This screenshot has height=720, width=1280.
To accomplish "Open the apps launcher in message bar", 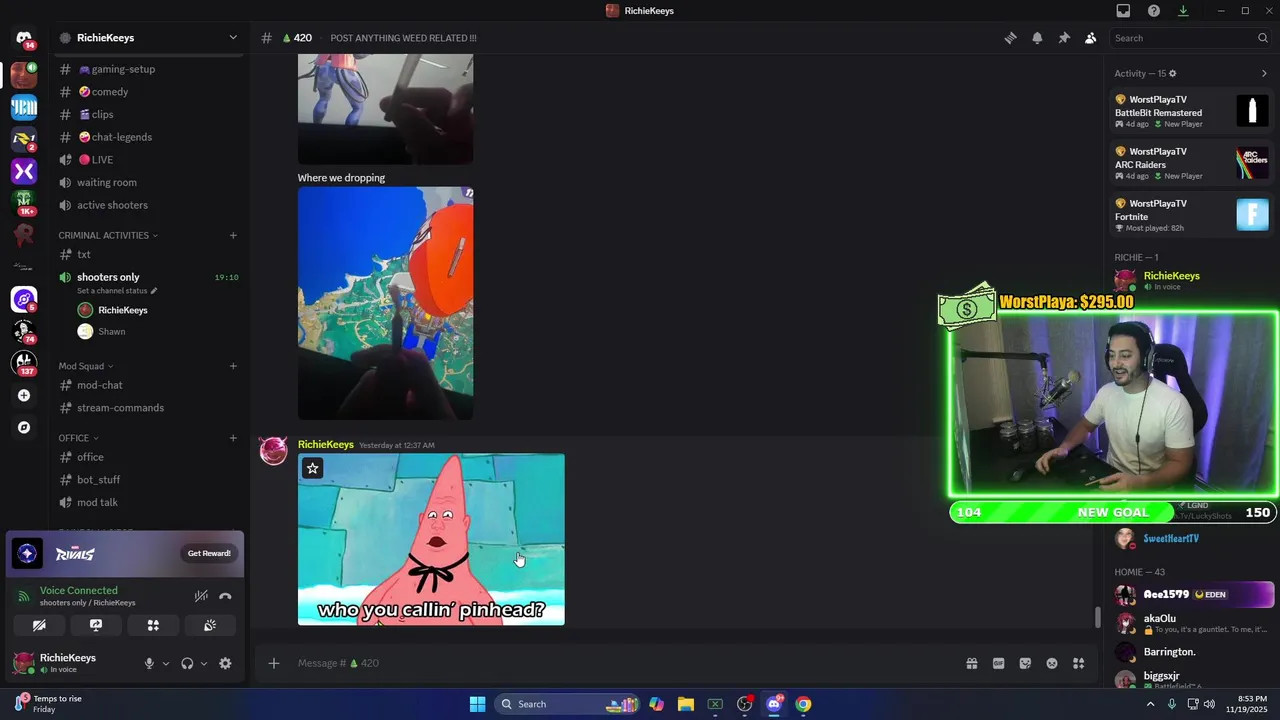I will 1079,663.
